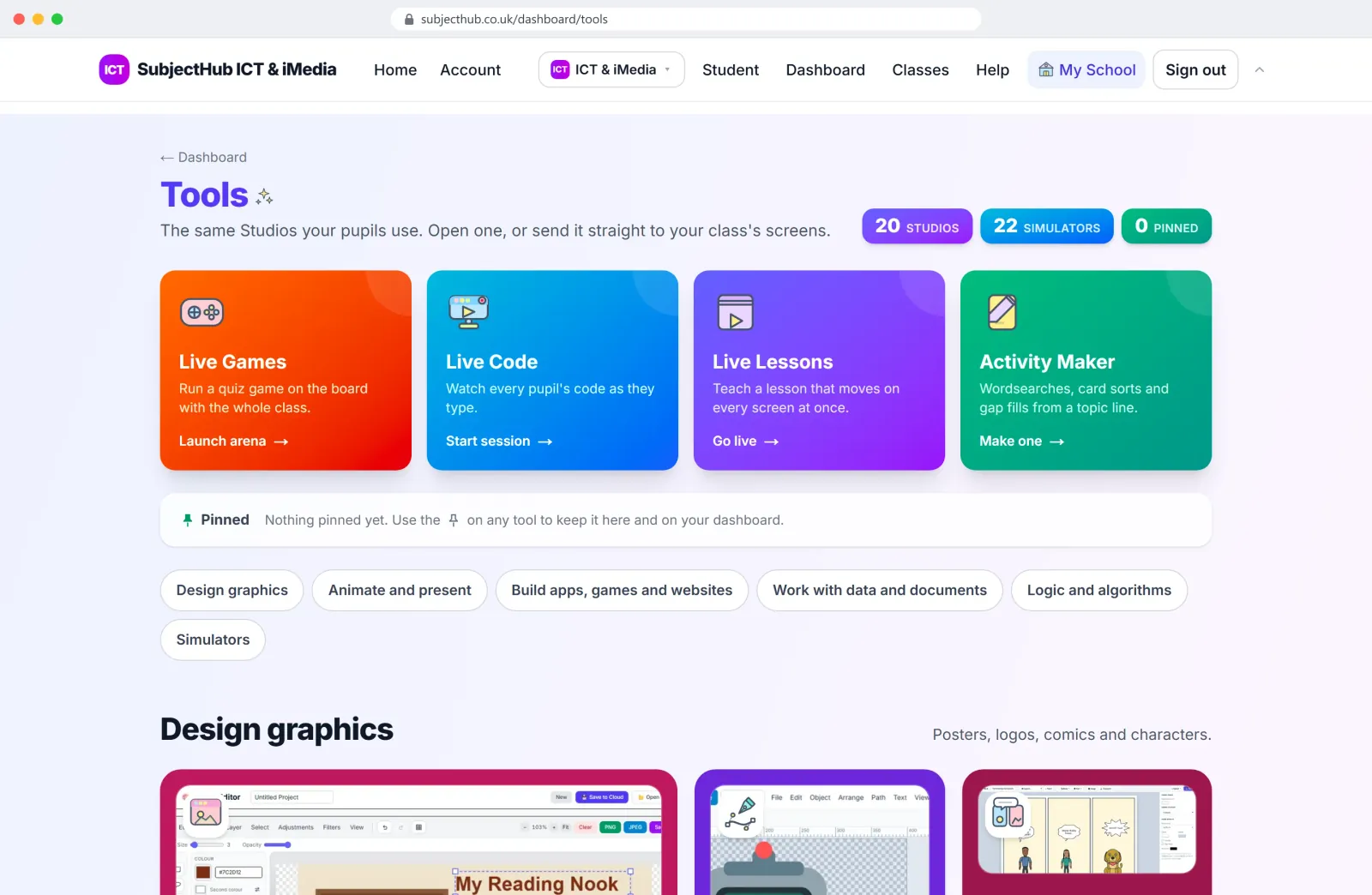Click the comic maker icon on third thumbnail
Viewport: 1372px width, 895px height.
[x=1008, y=814]
